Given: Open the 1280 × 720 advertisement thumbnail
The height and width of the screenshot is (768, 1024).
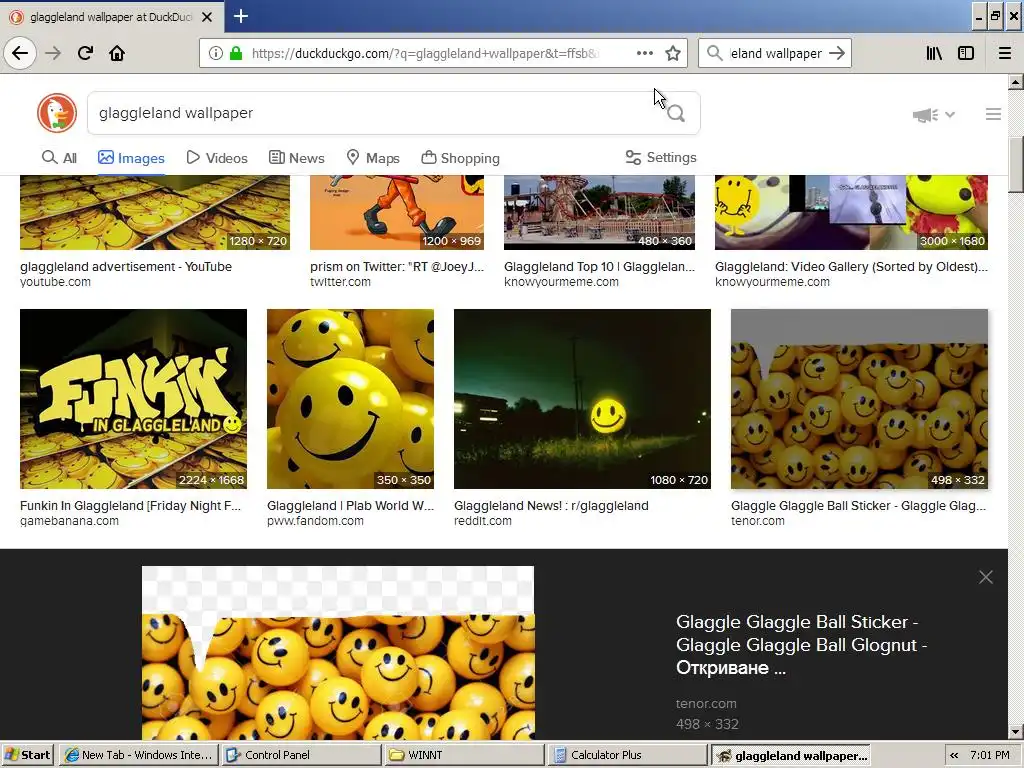Looking at the screenshot, I should point(155,212).
